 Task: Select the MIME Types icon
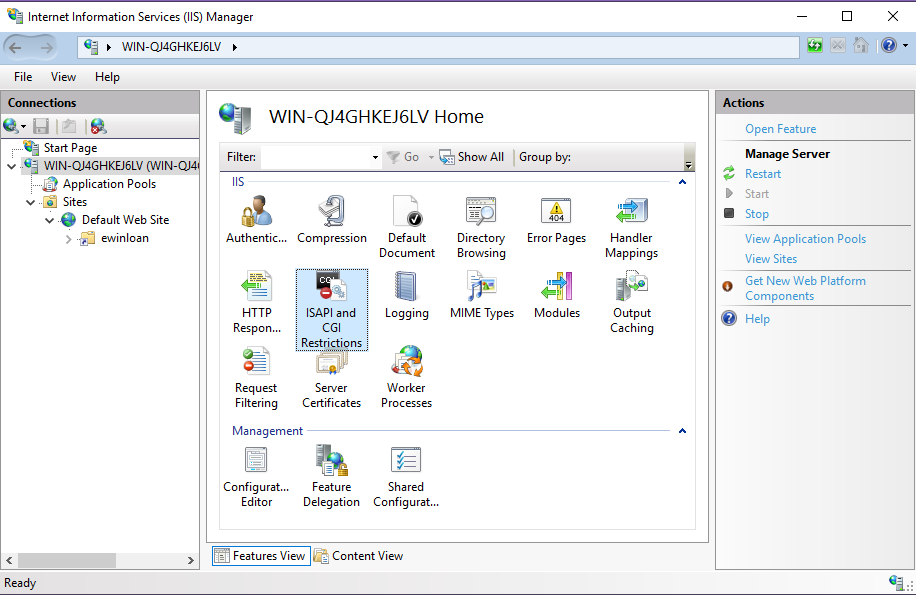[481, 295]
